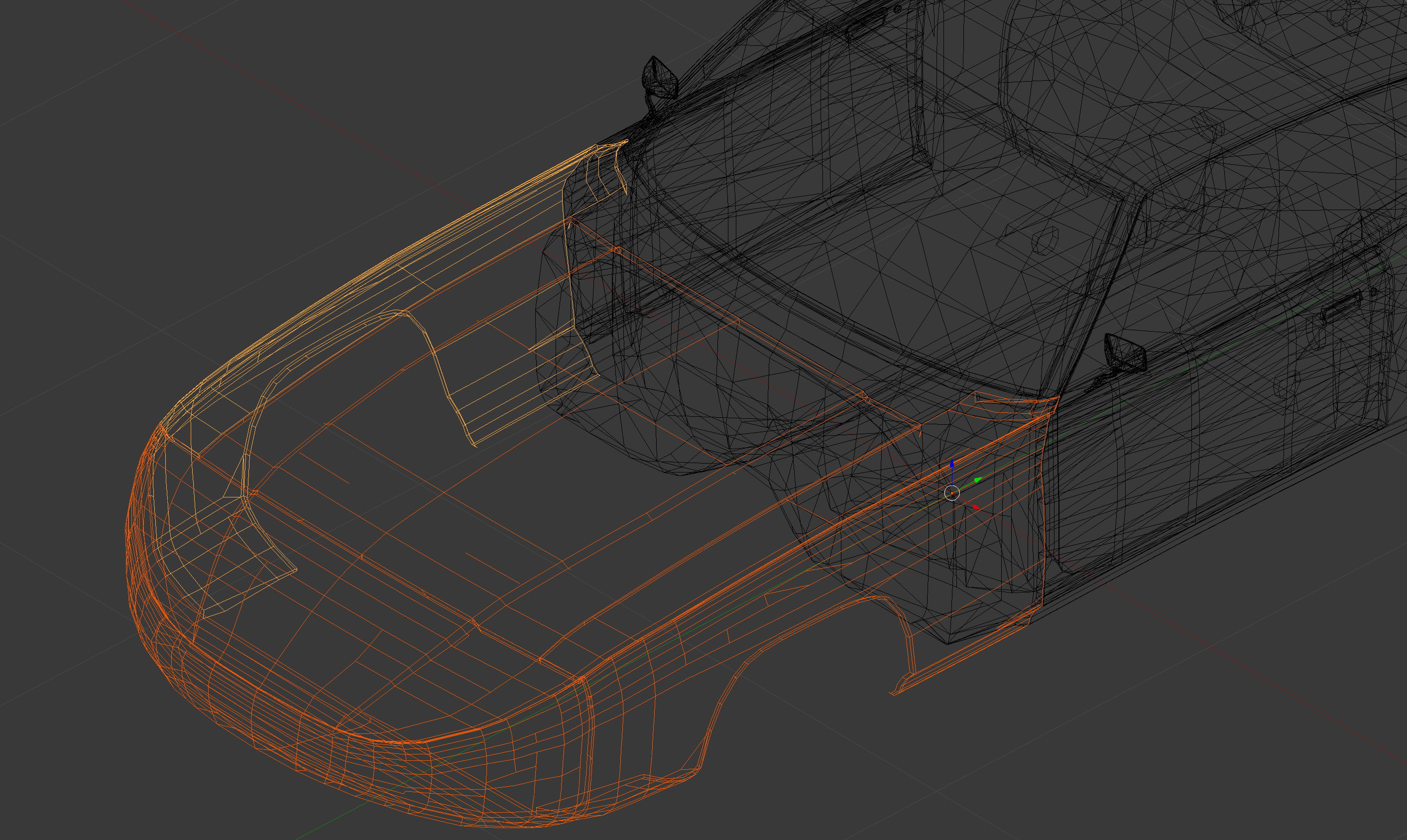Click the white circle at gizmo center

[952, 493]
